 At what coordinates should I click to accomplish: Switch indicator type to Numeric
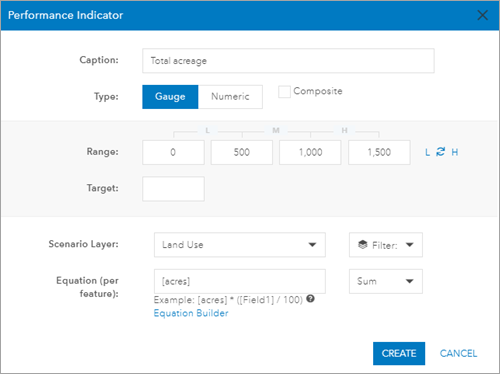pos(230,97)
